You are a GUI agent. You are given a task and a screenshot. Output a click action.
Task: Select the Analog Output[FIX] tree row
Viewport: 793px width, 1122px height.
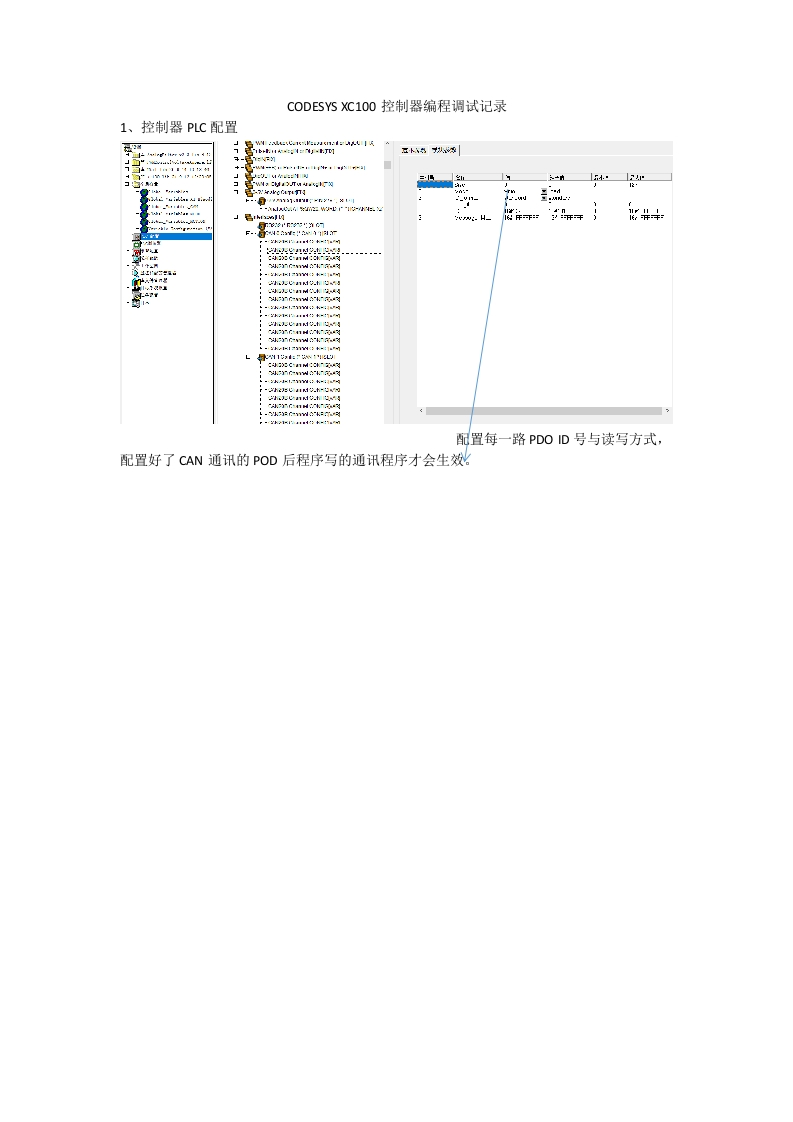275,192
